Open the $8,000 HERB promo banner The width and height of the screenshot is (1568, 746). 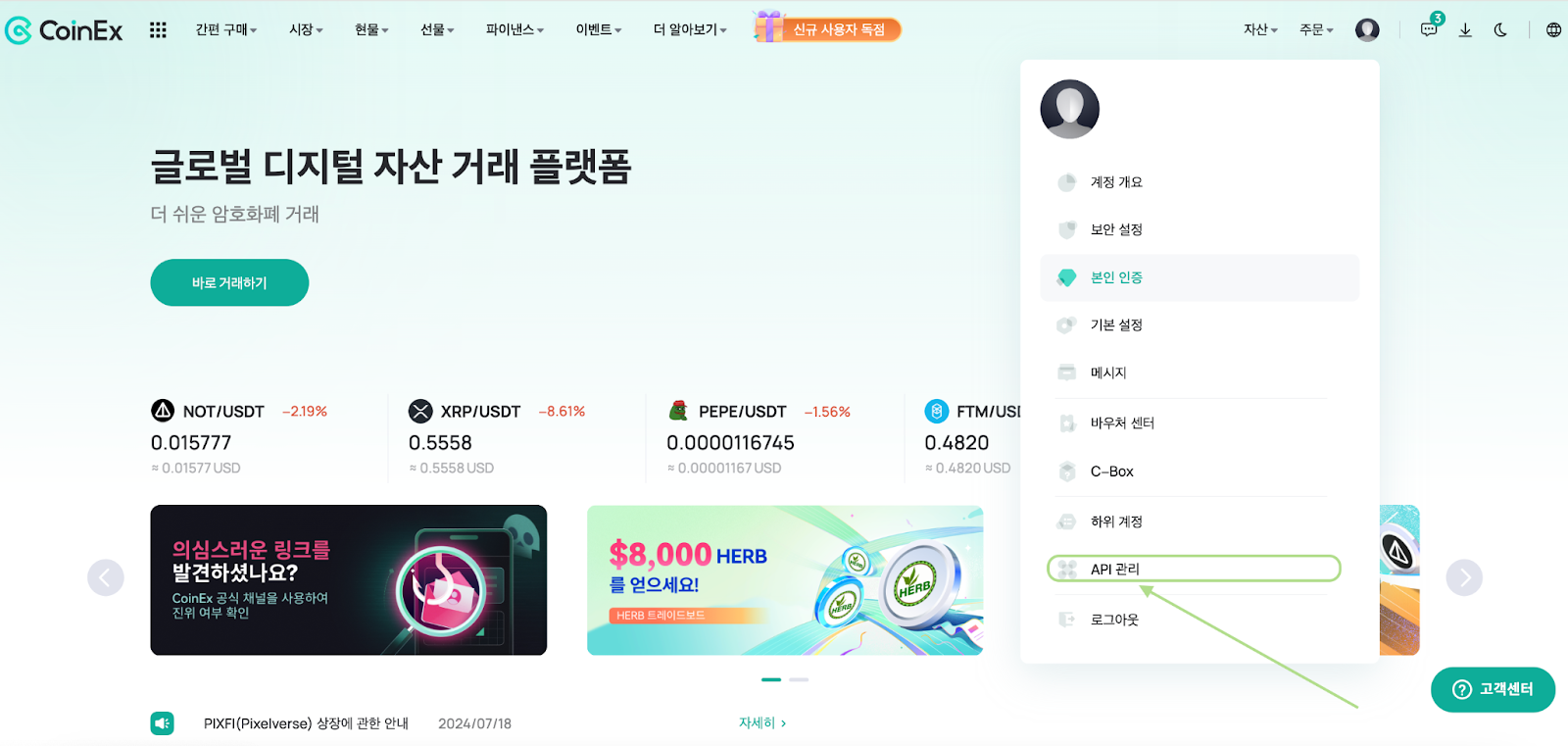[x=785, y=580]
